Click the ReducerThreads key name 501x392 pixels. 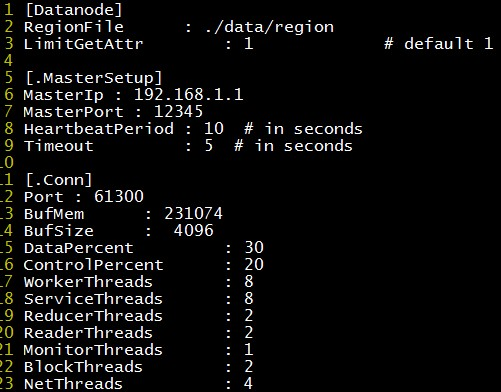[93, 316]
